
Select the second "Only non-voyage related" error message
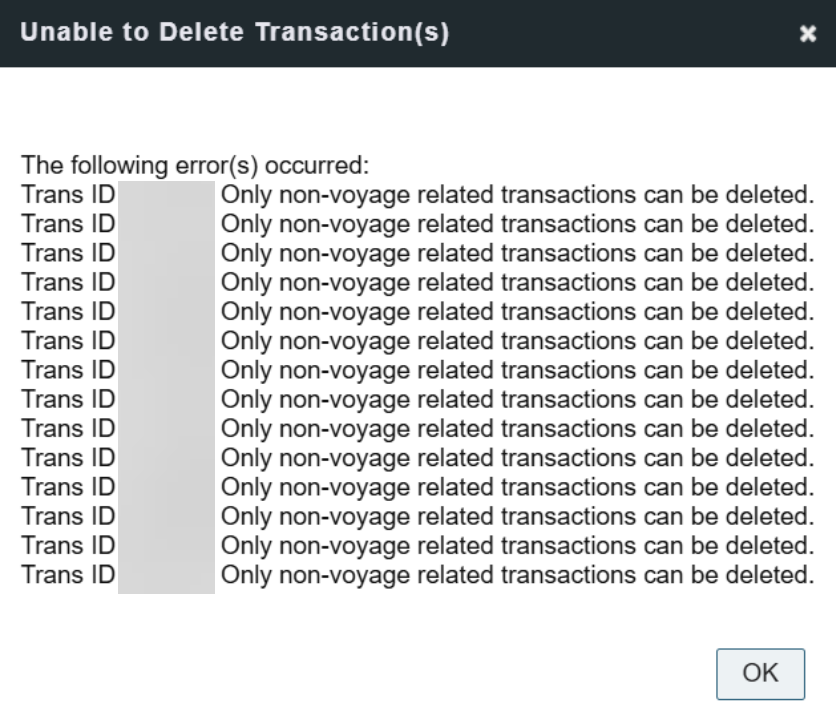[516, 222]
